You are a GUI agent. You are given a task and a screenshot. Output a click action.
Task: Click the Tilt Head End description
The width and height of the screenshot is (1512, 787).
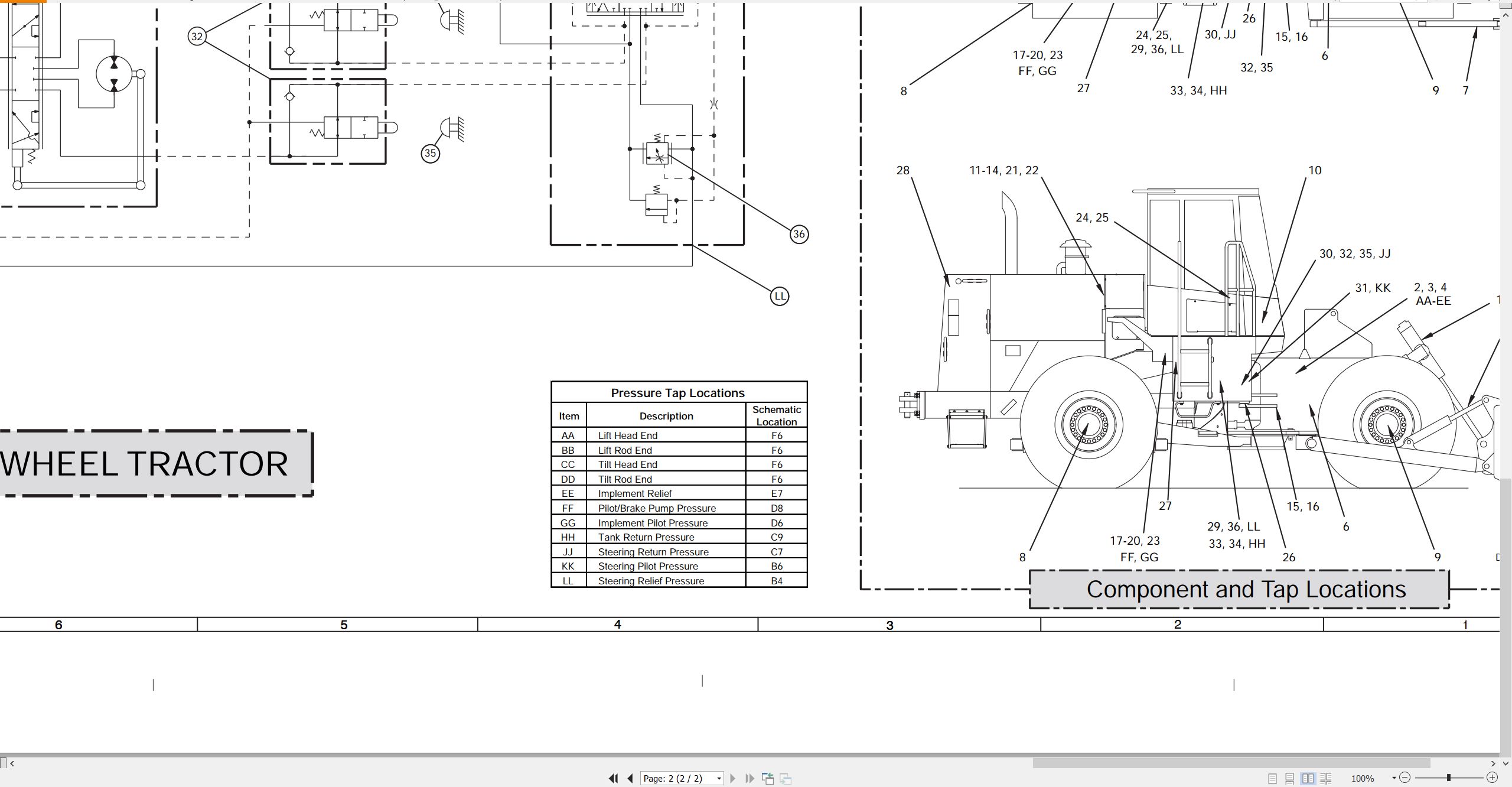tap(627, 464)
